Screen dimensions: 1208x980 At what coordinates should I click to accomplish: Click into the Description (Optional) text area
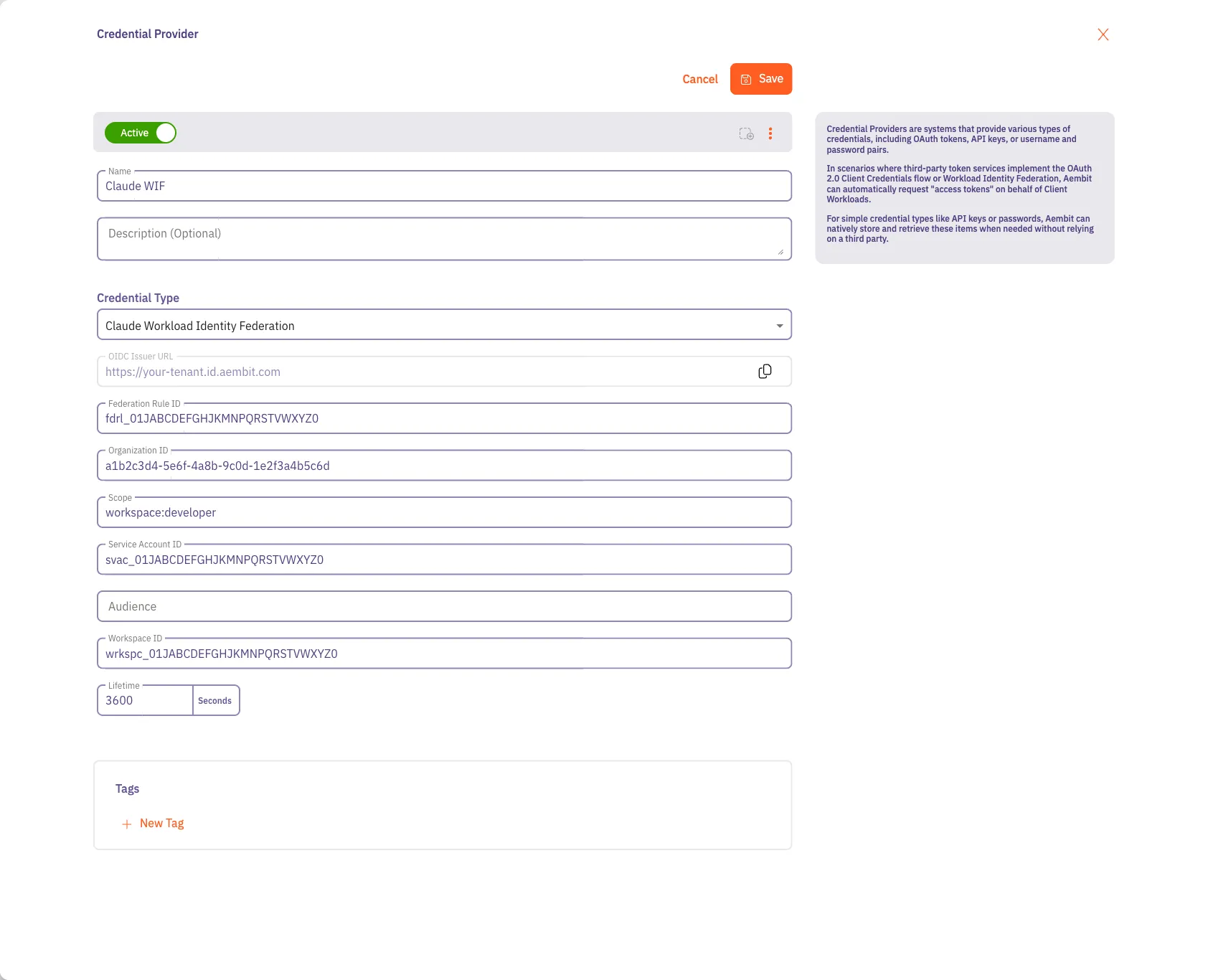point(444,239)
